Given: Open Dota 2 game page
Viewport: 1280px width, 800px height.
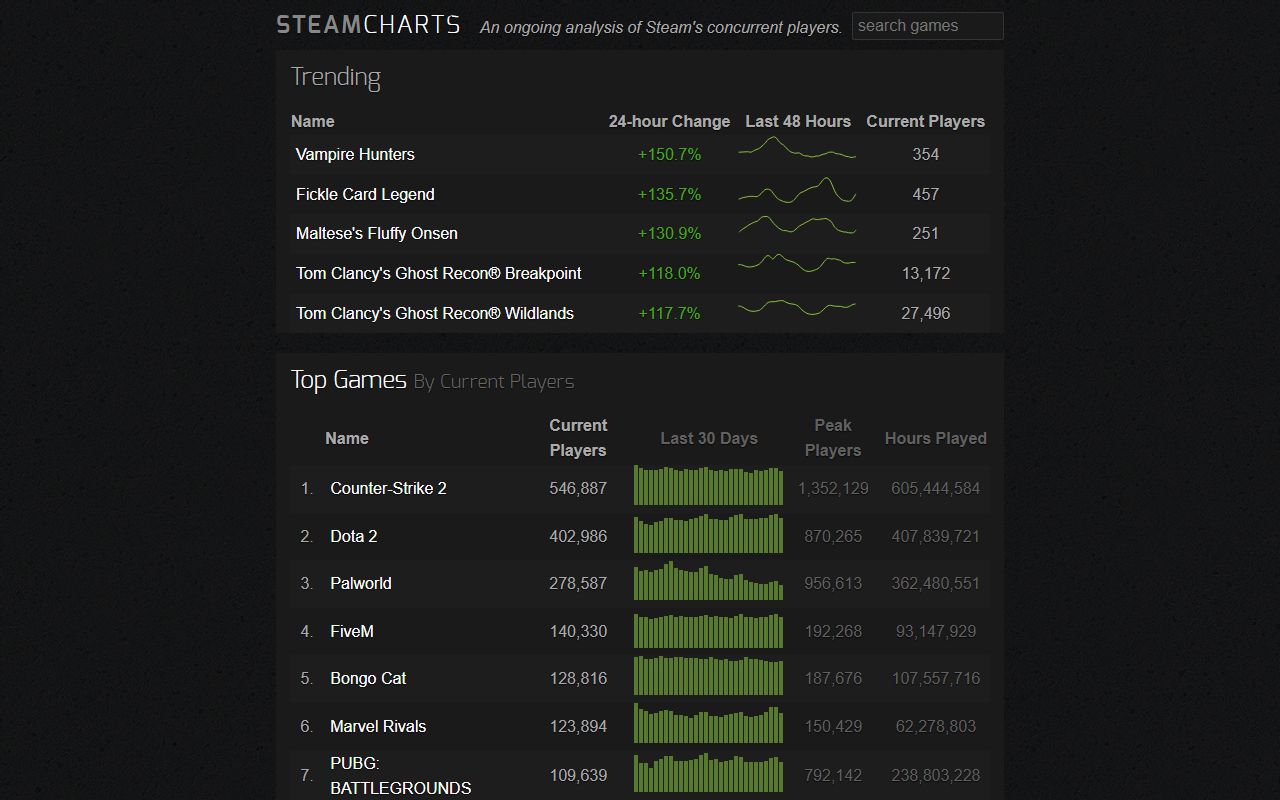Looking at the screenshot, I should point(354,536).
